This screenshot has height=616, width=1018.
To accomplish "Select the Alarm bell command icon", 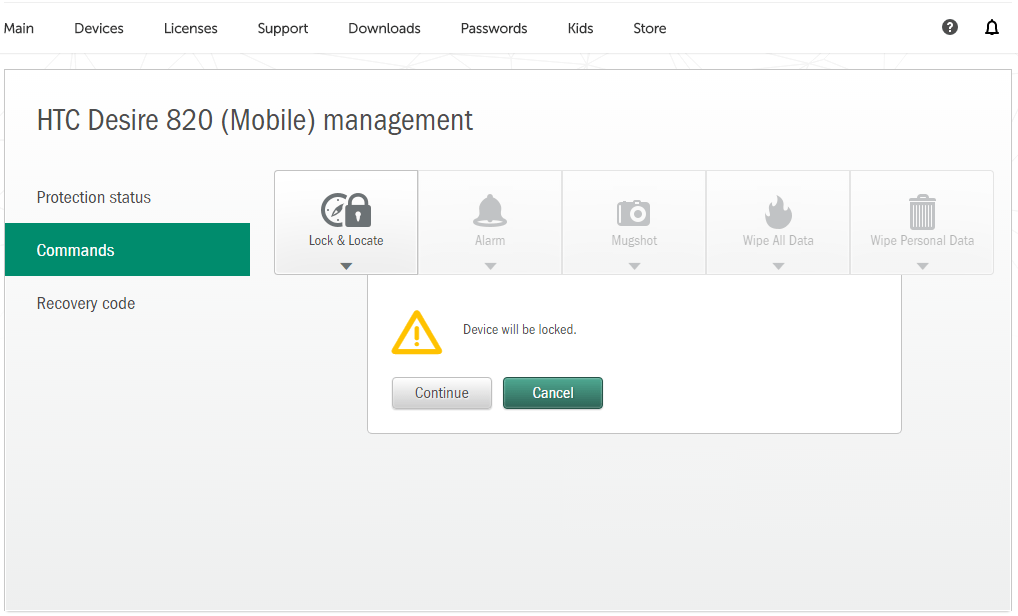I will (x=490, y=210).
